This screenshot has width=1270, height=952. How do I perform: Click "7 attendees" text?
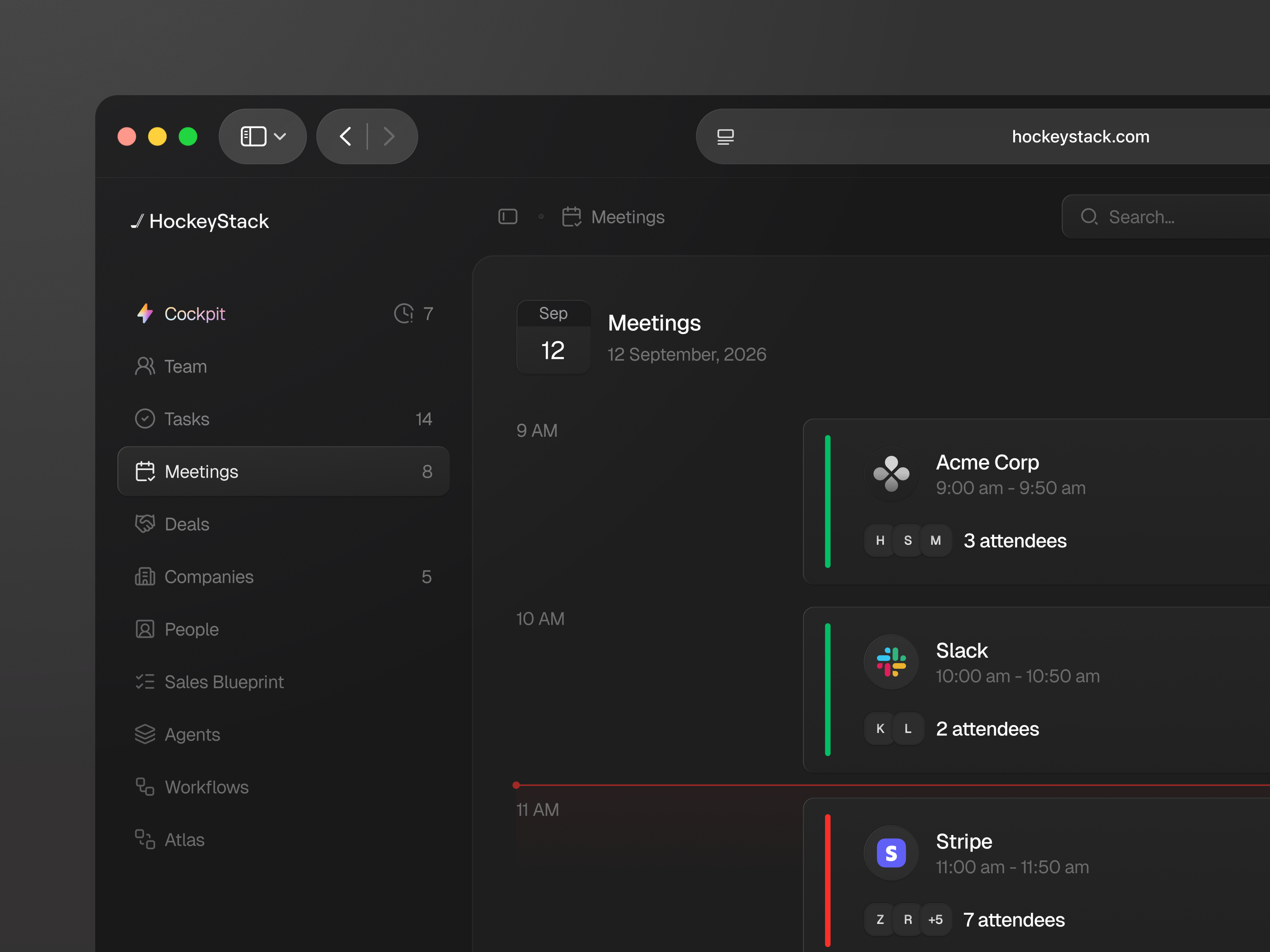[1014, 920]
